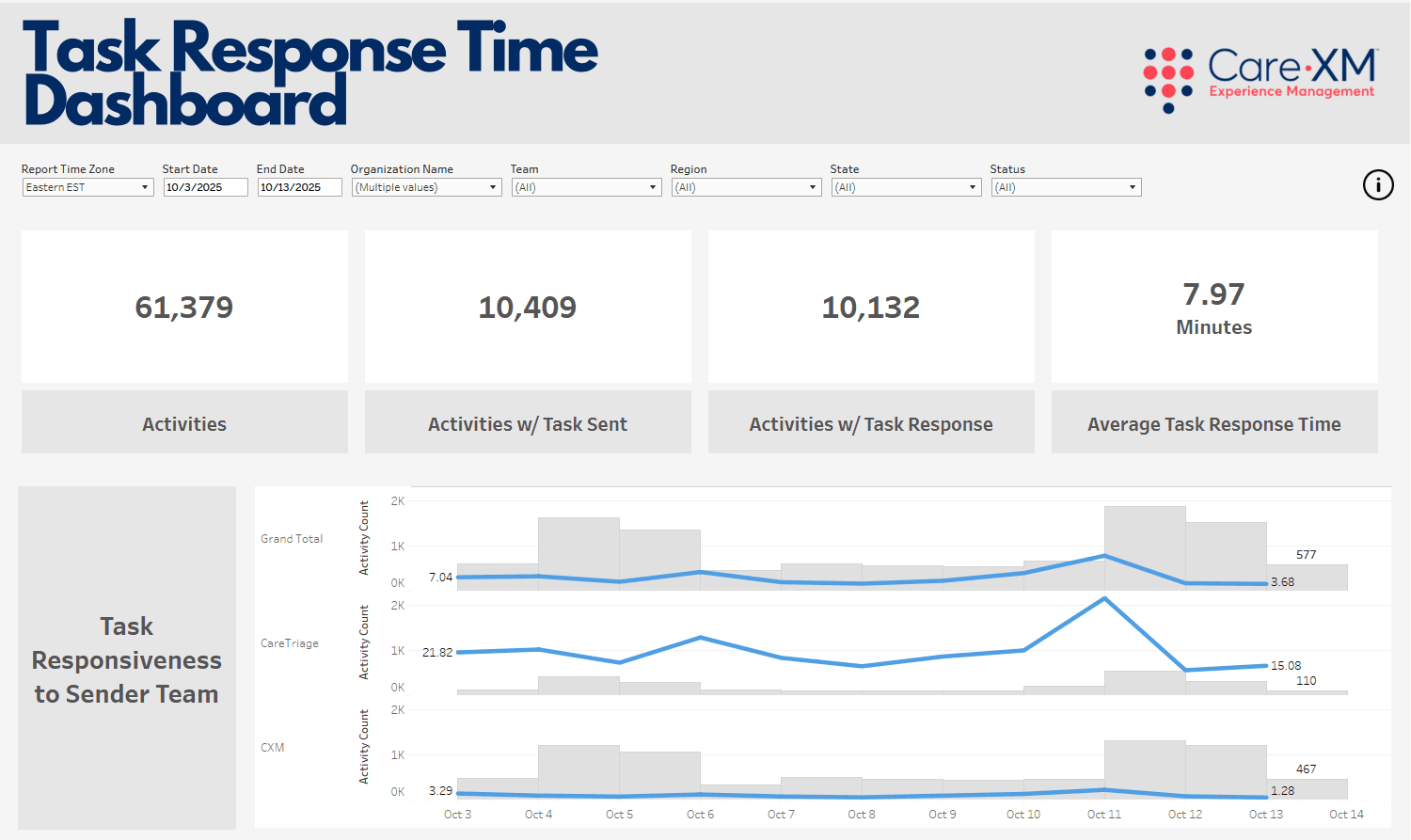Select the Grand Total row label

(x=292, y=539)
